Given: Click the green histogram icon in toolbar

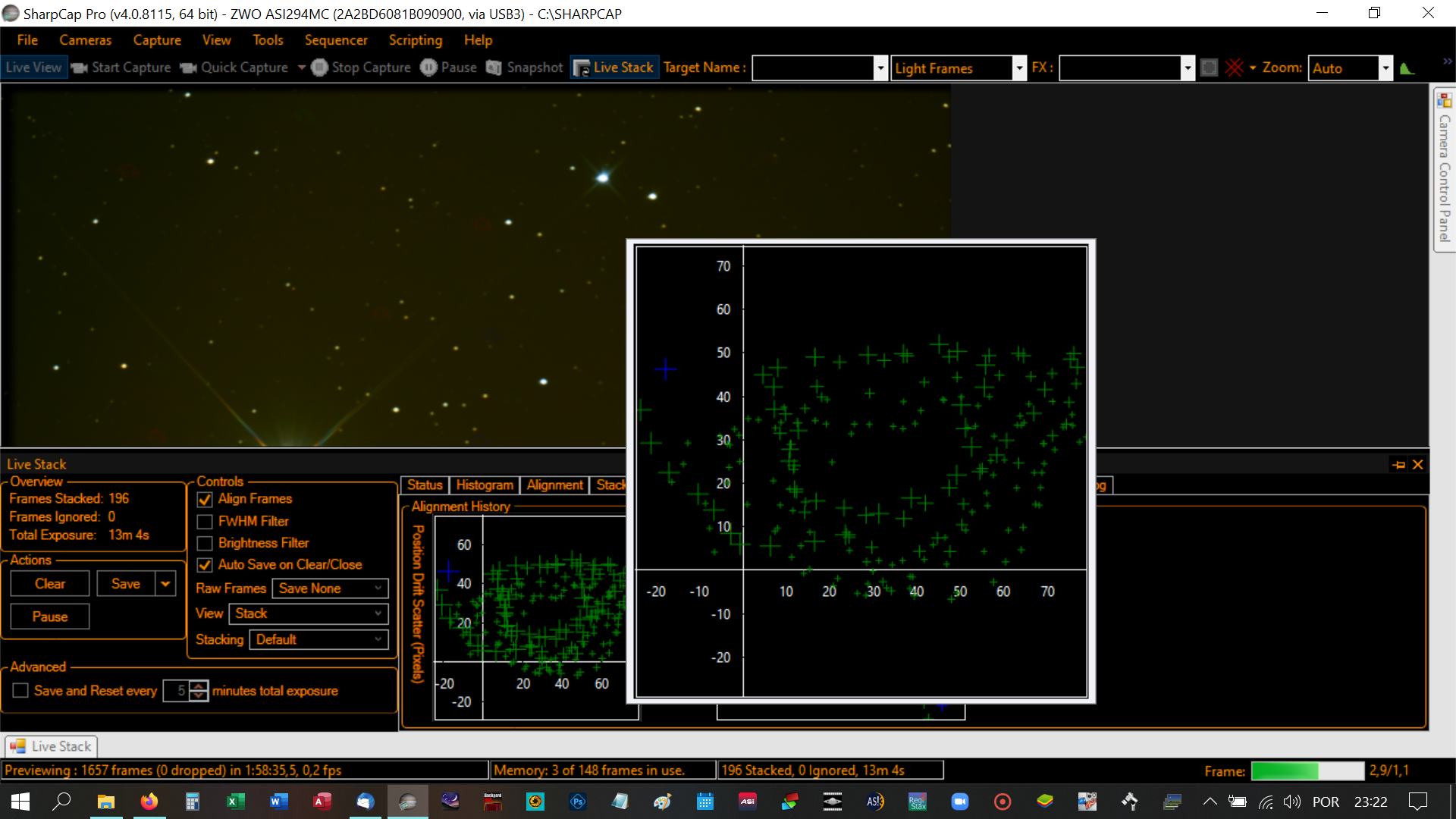Looking at the screenshot, I should click(1407, 68).
